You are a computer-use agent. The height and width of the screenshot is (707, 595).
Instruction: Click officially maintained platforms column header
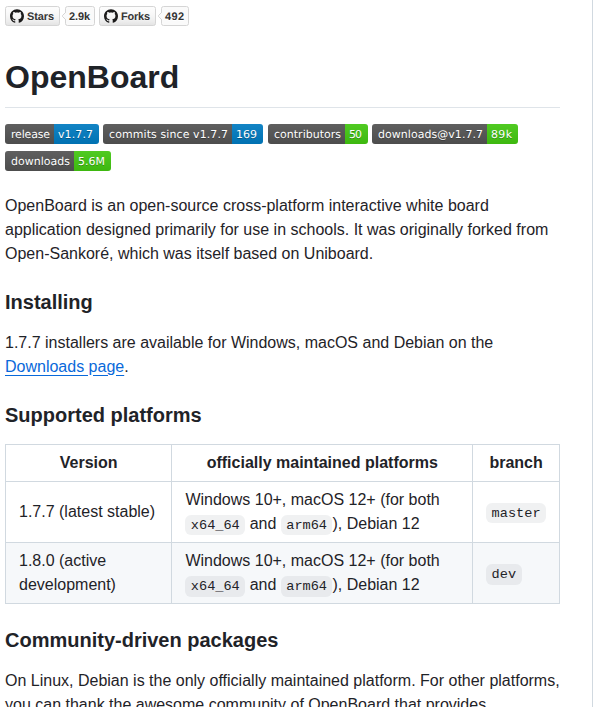(322, 463)
